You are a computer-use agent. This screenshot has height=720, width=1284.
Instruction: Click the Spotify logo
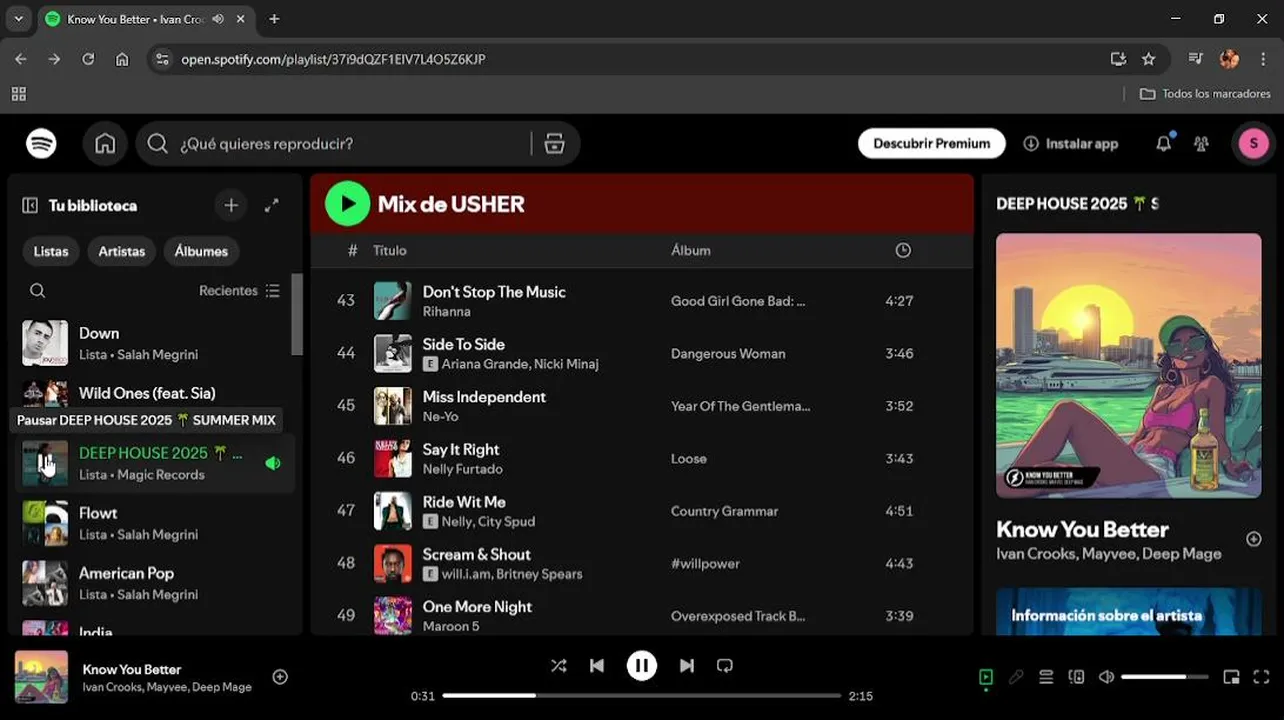point(41,143)
